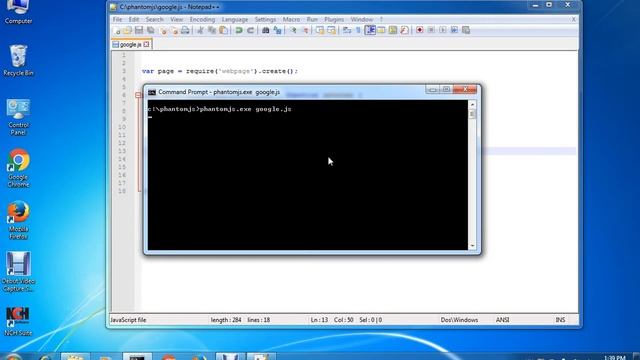This screenshot has width=640, height=360.
Task: Create a new file in Notepad++ toolbar
Action: (x=117, y=30)
